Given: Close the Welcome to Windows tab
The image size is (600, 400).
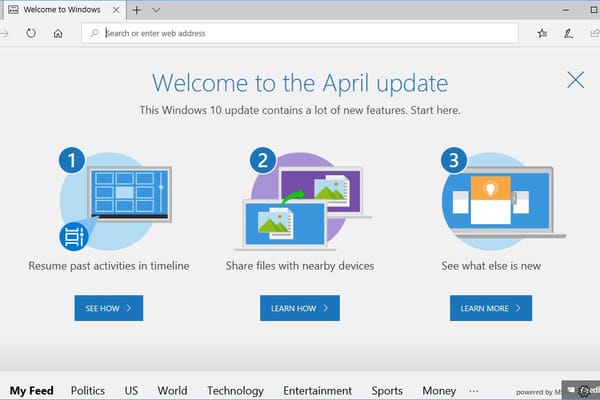Looking at the screenshot, I should (x=116, y=10).
